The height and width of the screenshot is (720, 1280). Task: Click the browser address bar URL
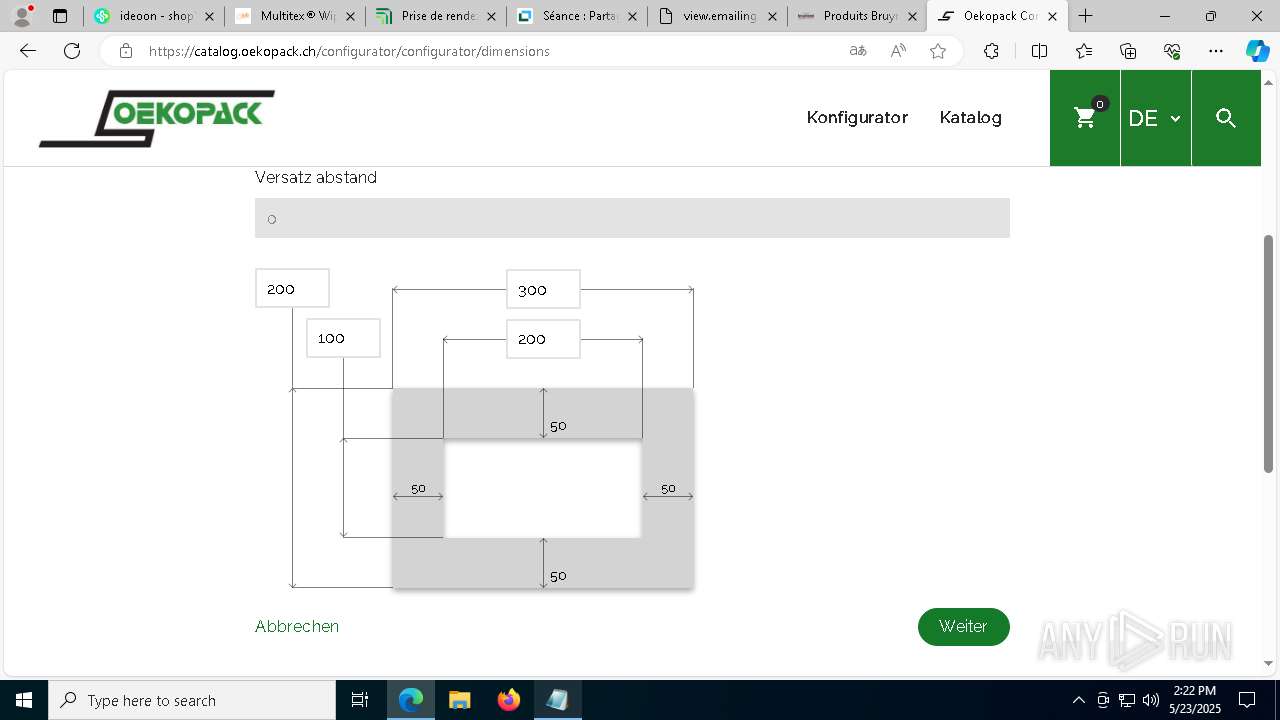click(349, 51)
